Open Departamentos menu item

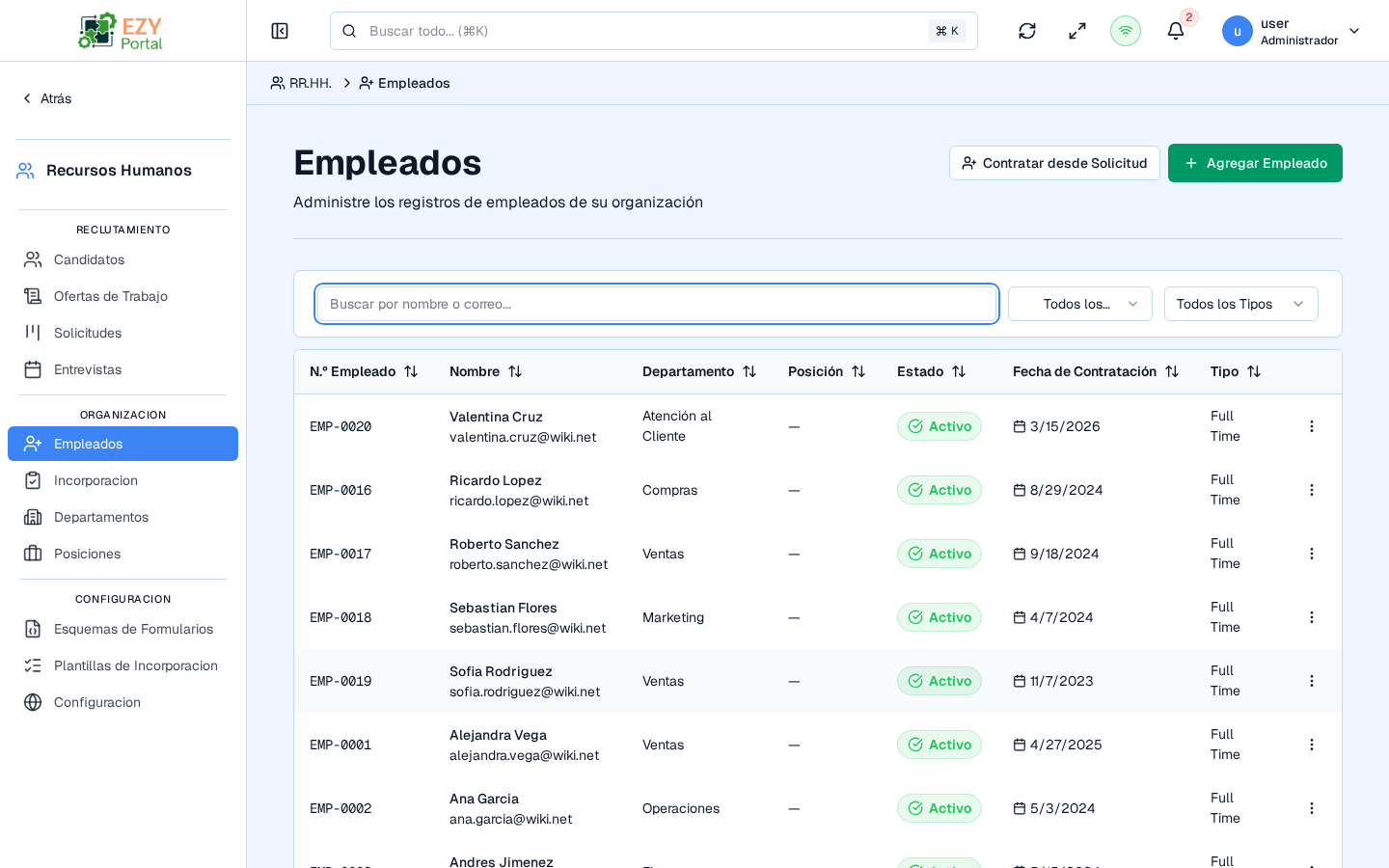coord(123,517)
